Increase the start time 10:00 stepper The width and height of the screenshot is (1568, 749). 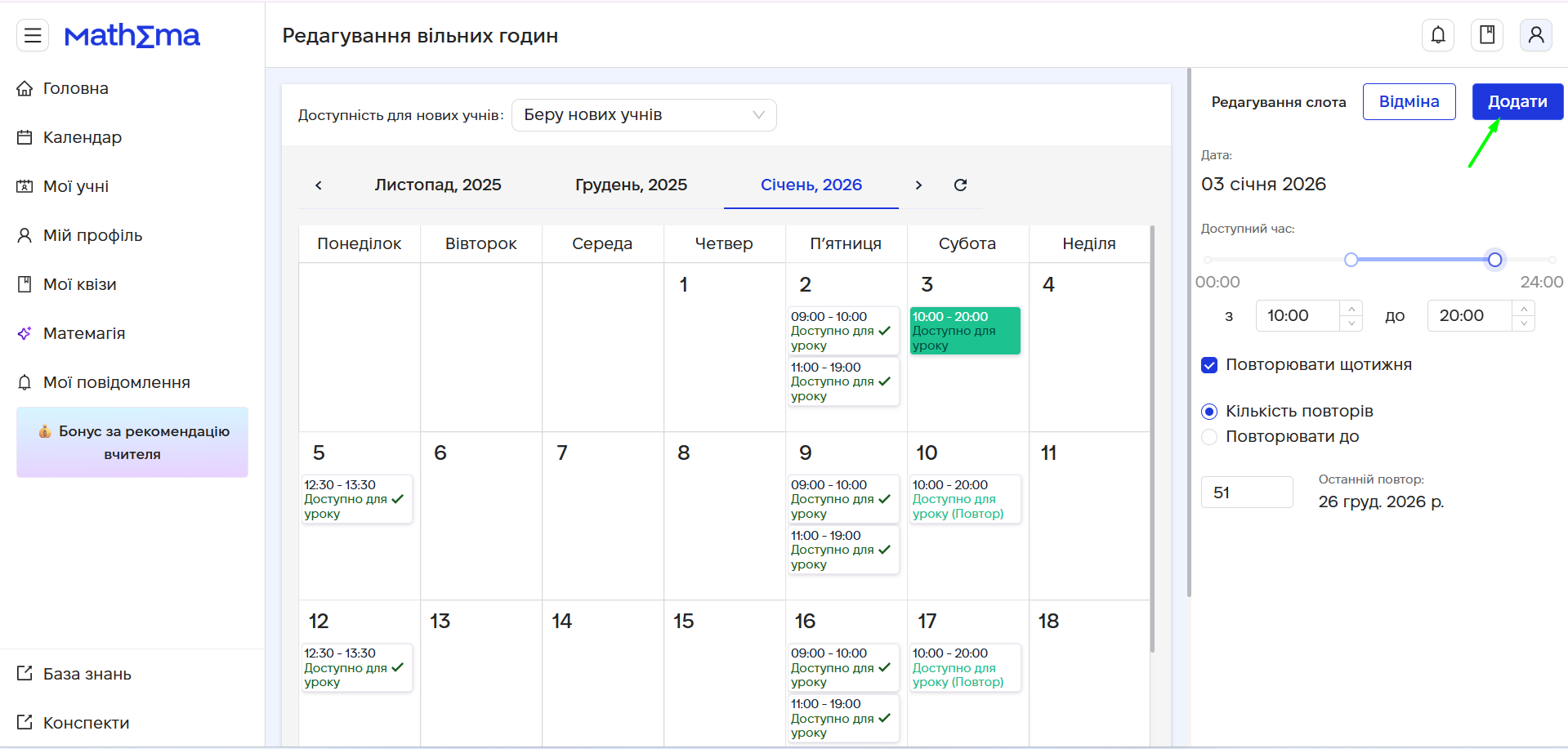(1351, 309)
